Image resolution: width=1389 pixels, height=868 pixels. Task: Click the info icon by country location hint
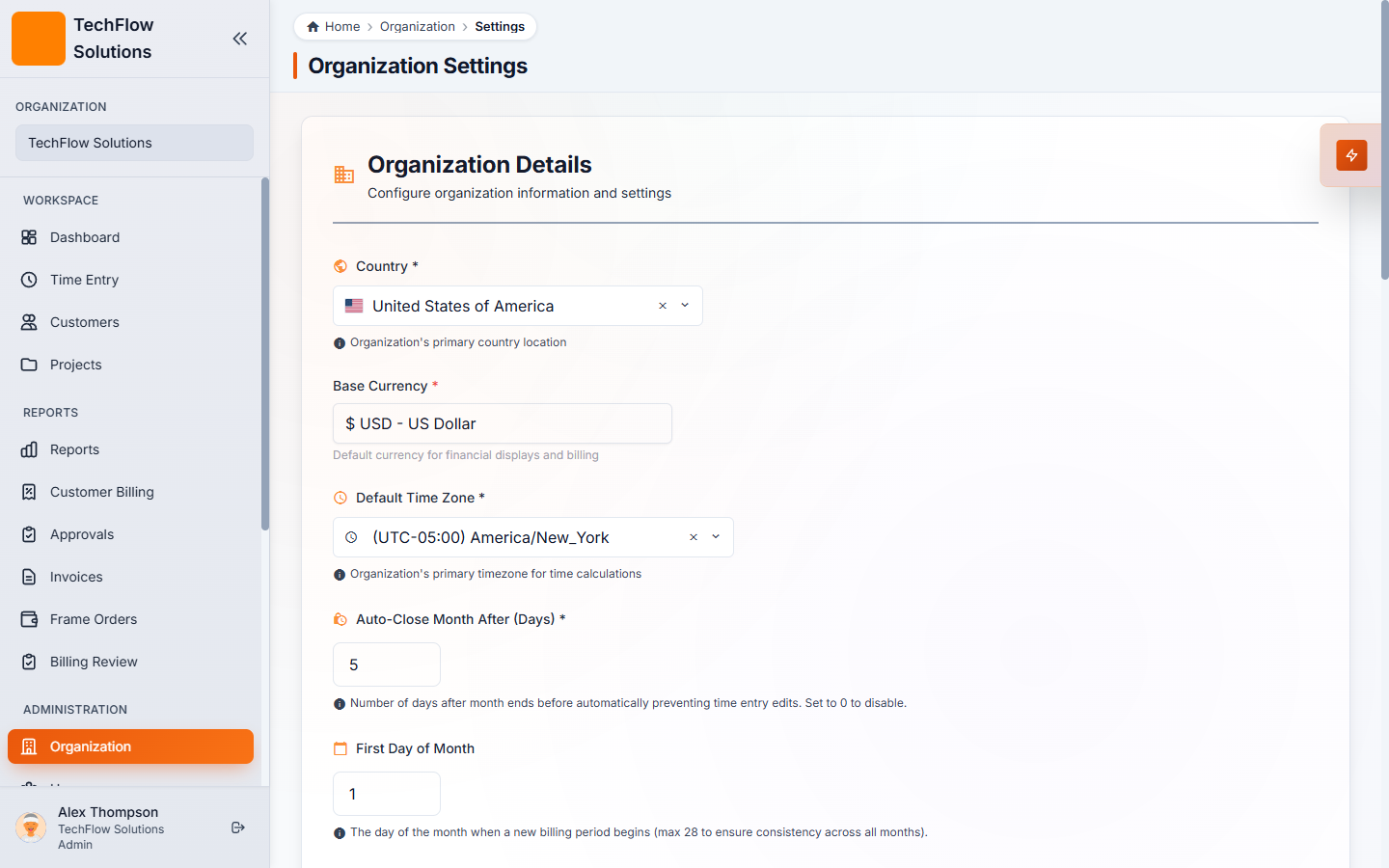click(340, 343)
